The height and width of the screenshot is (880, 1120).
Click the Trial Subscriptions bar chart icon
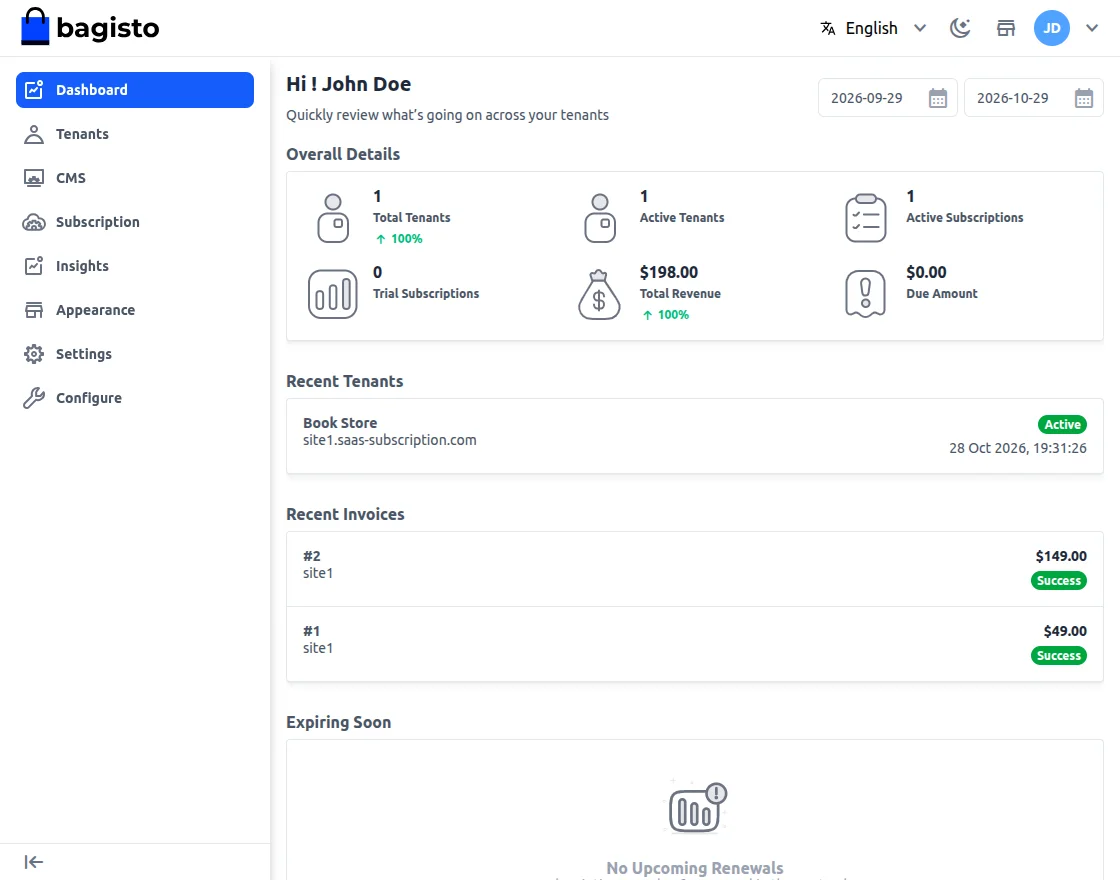coord(333,294)
